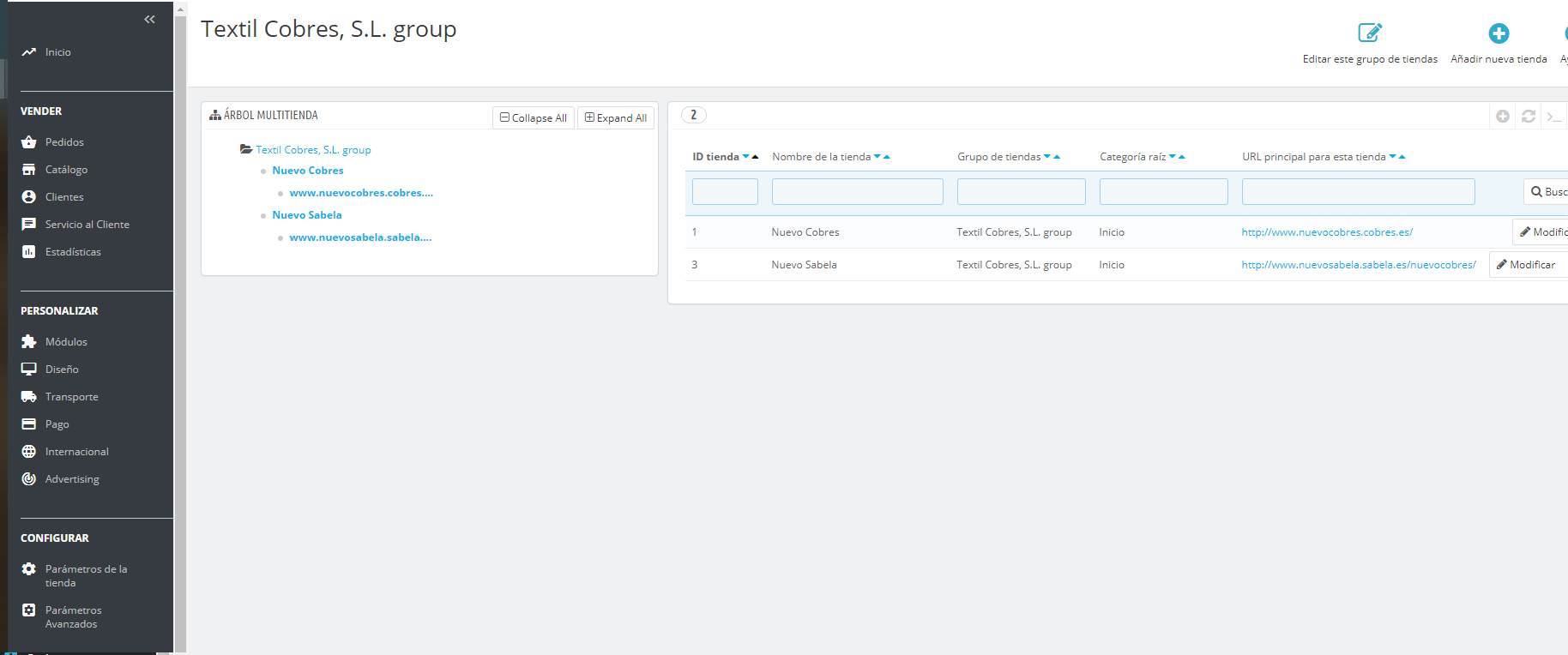Sort Nombre de la tienda ascending

pyautogui.click(x=887, y=157)
